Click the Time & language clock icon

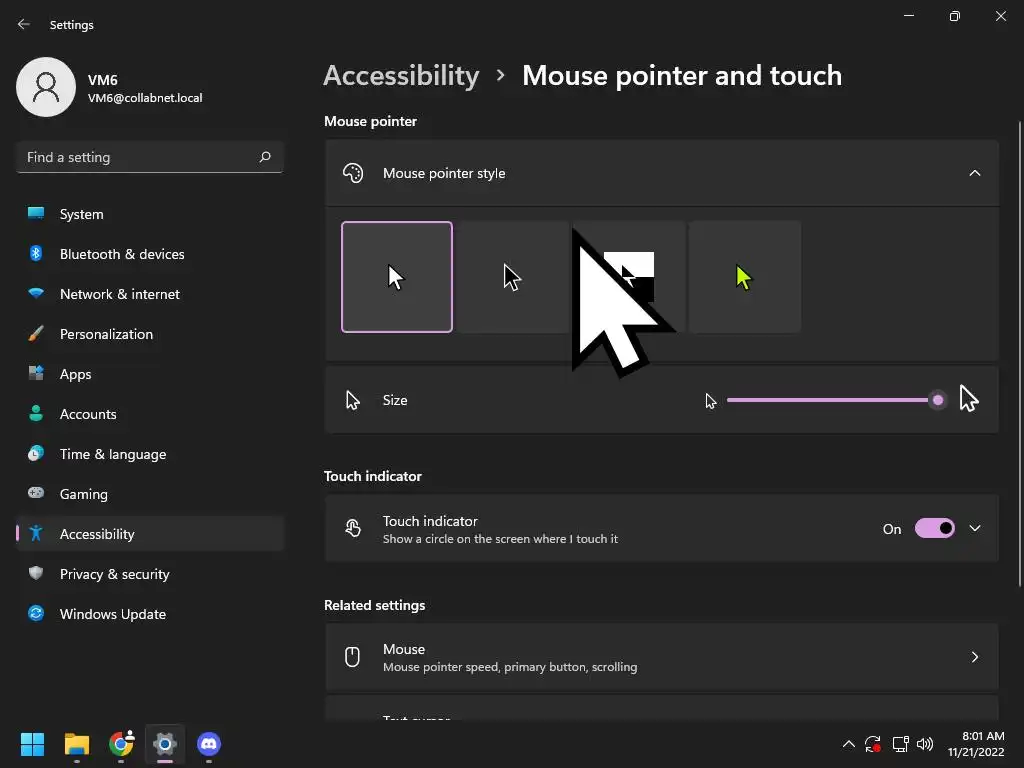pos(36,453)
